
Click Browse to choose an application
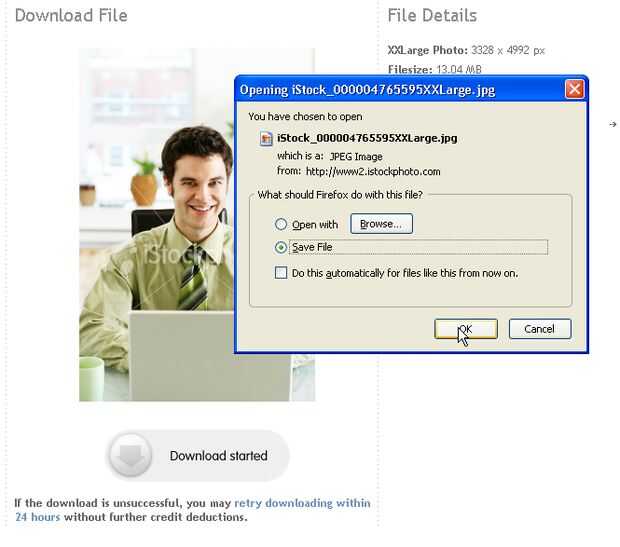tap(382, 223)
